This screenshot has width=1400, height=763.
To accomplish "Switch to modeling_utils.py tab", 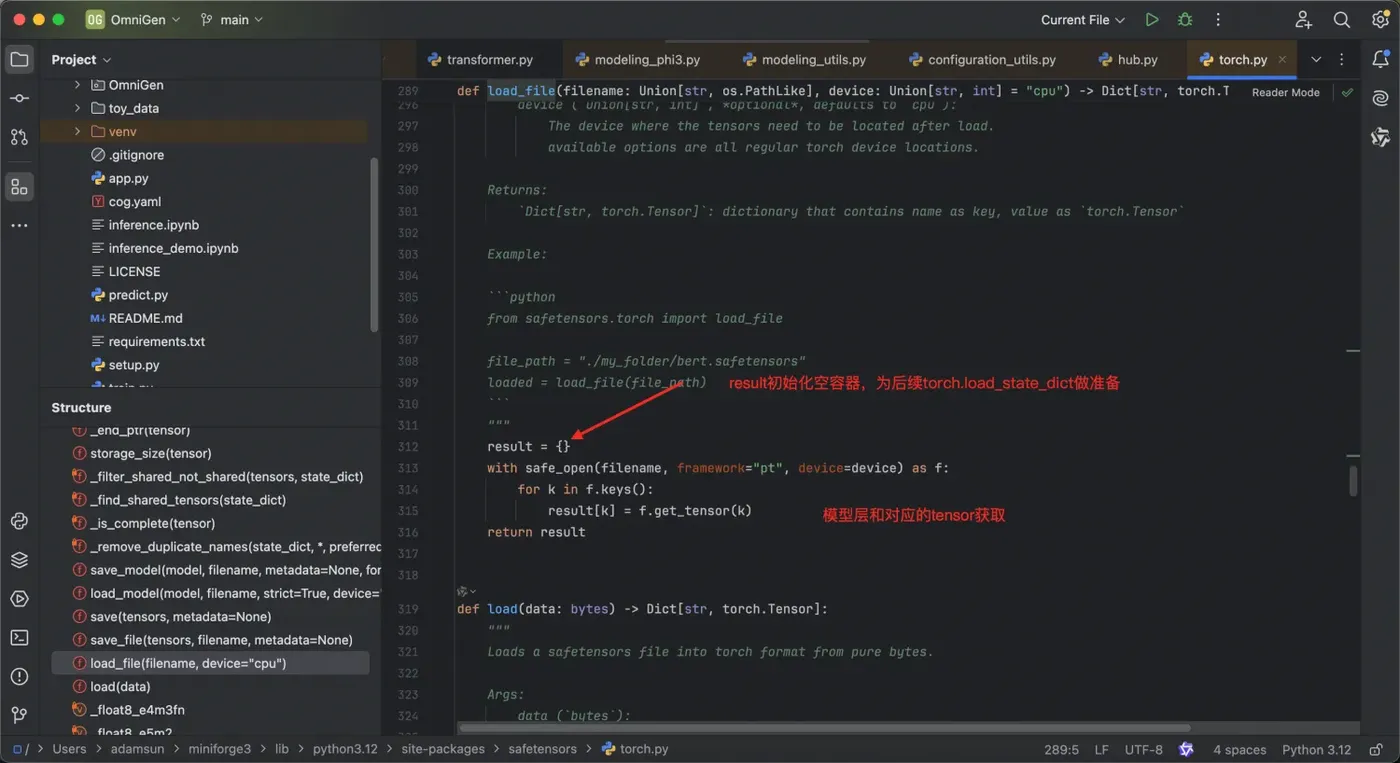I will (x=804, y=60).
